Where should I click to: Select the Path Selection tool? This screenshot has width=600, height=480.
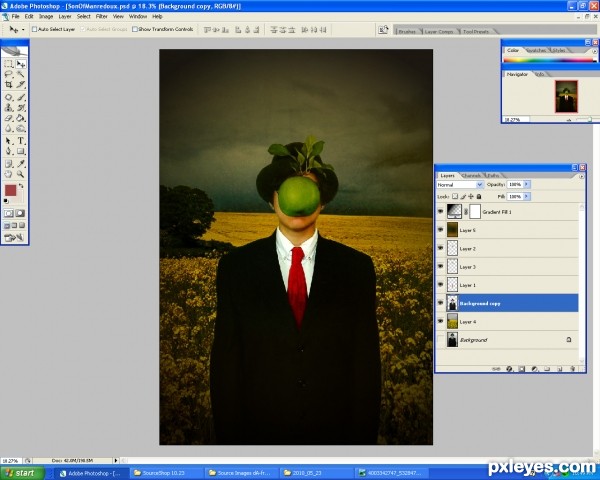click(9, 141)
